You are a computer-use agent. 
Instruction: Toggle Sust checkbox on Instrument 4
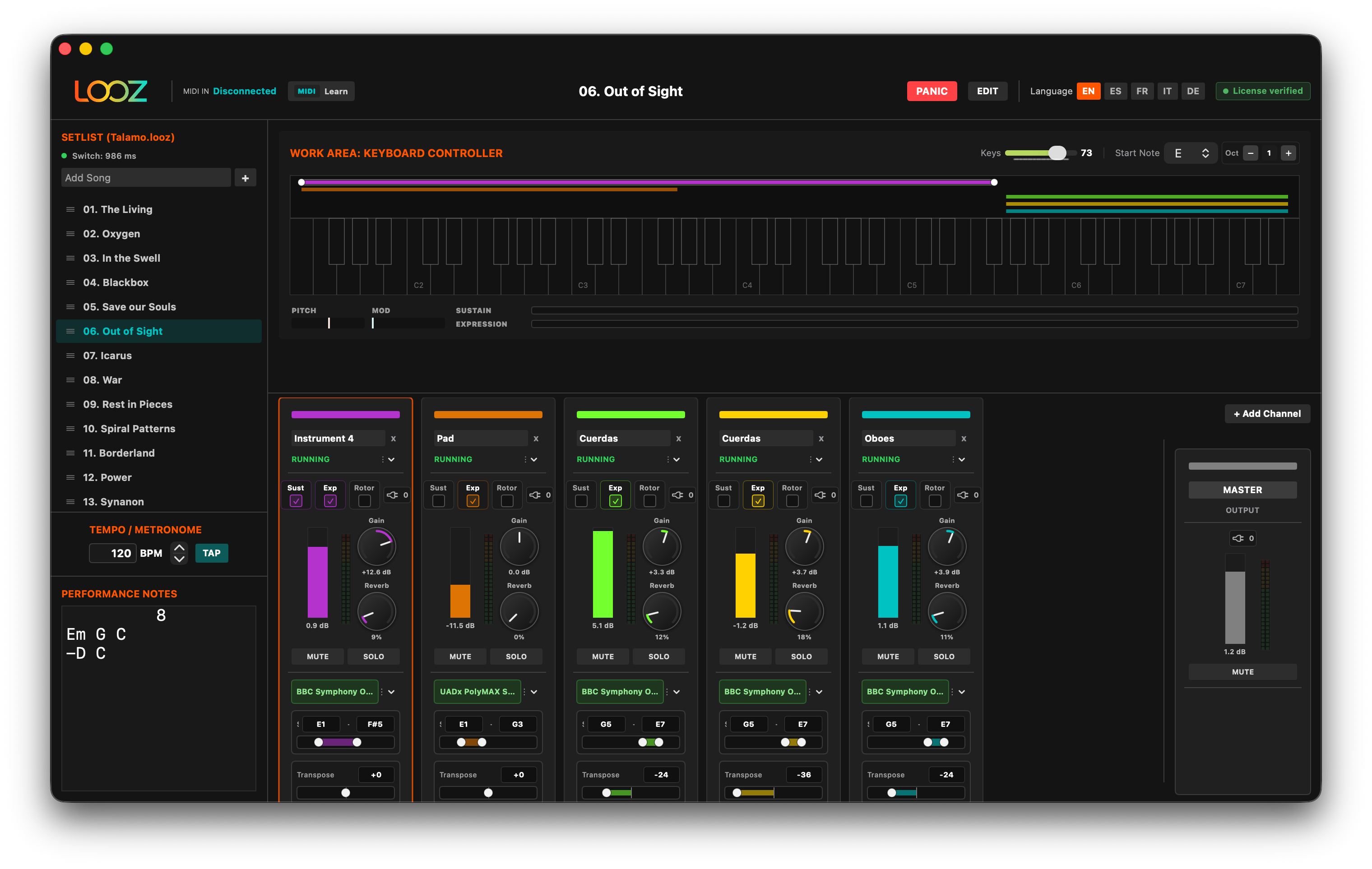click(296, 501)
